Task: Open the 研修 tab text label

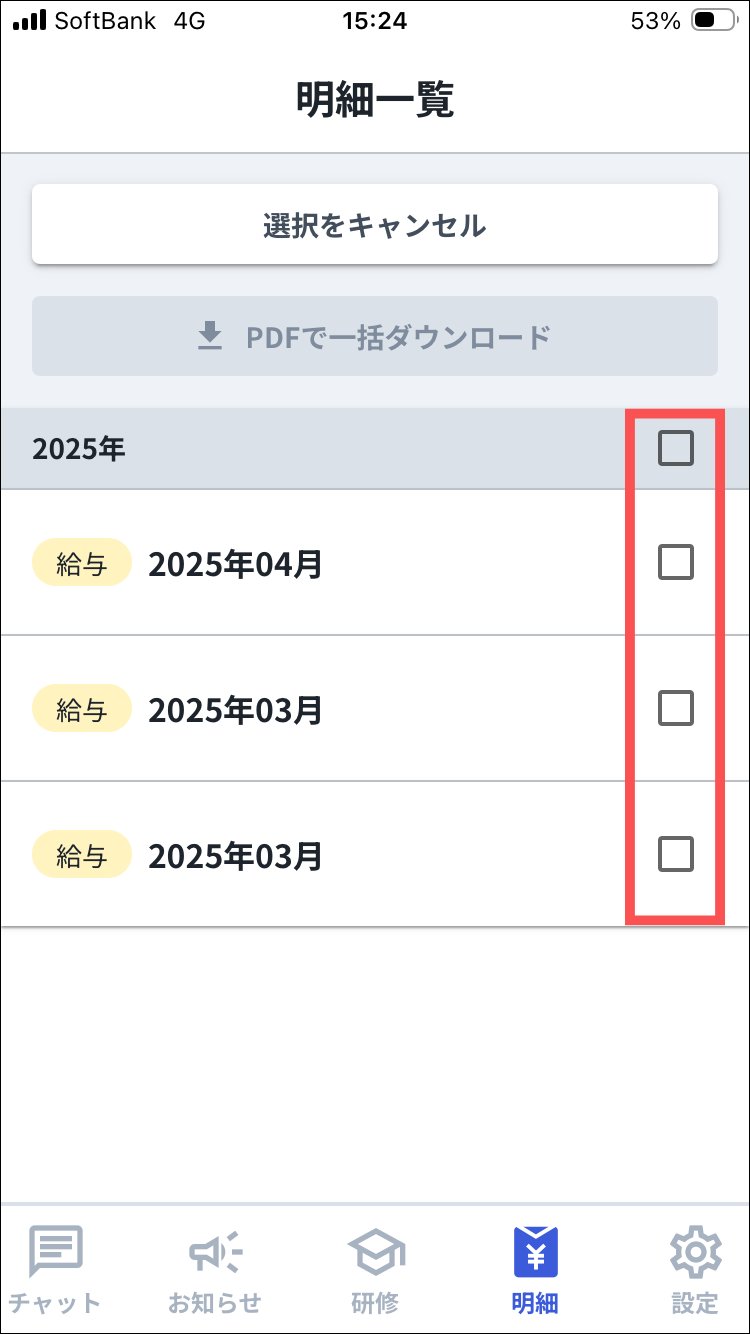Action: tap(375, 1303)
